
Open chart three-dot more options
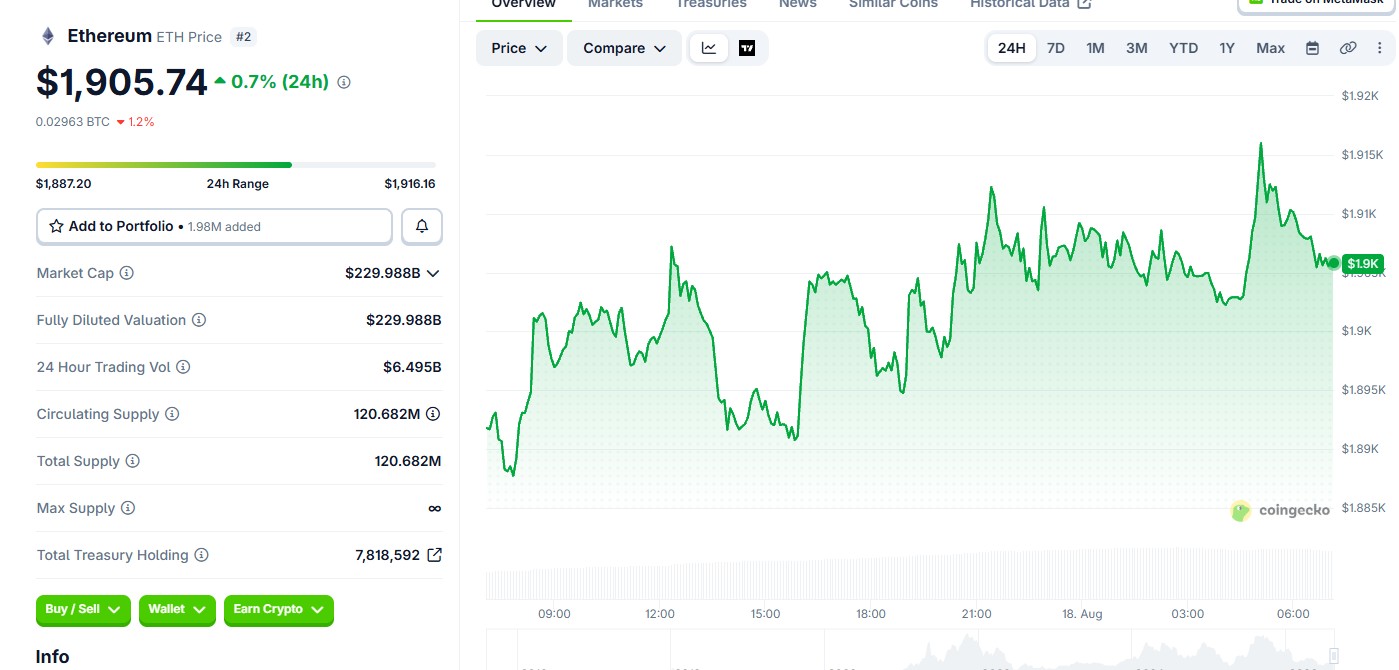click(x=1379, y=48)
